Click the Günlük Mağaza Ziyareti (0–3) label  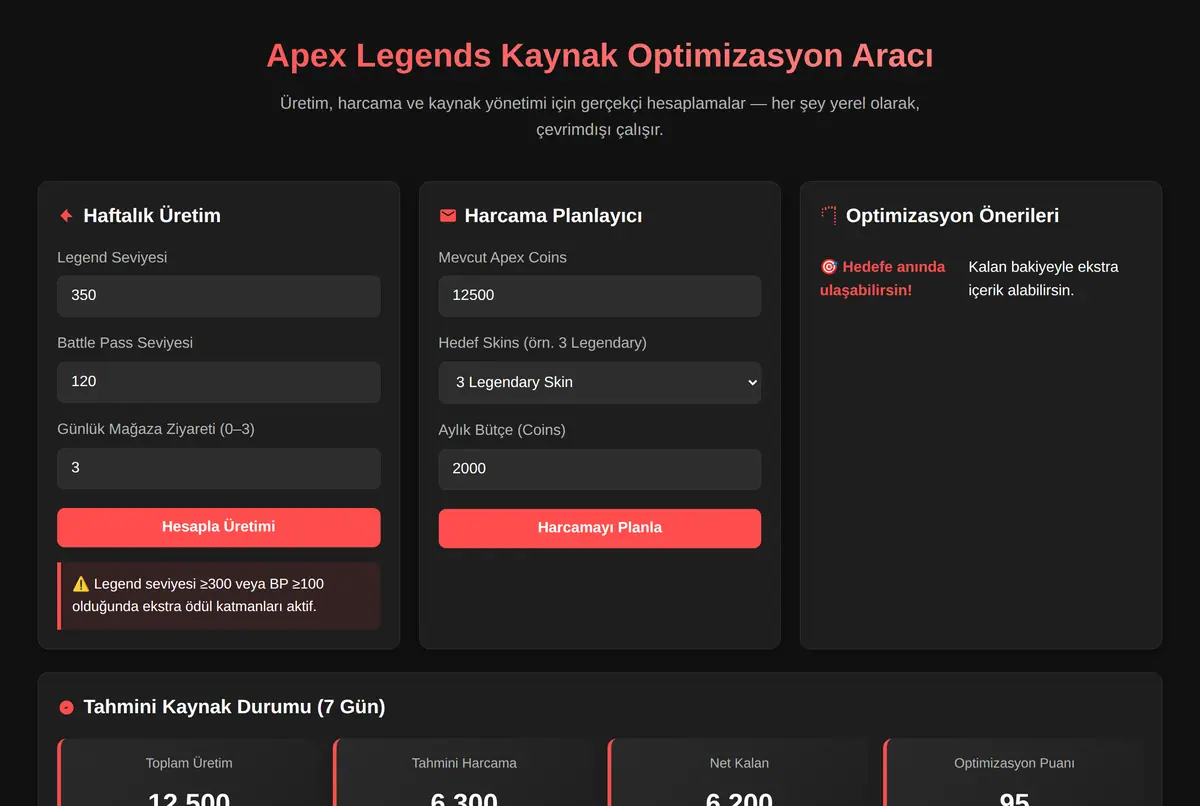156,429
